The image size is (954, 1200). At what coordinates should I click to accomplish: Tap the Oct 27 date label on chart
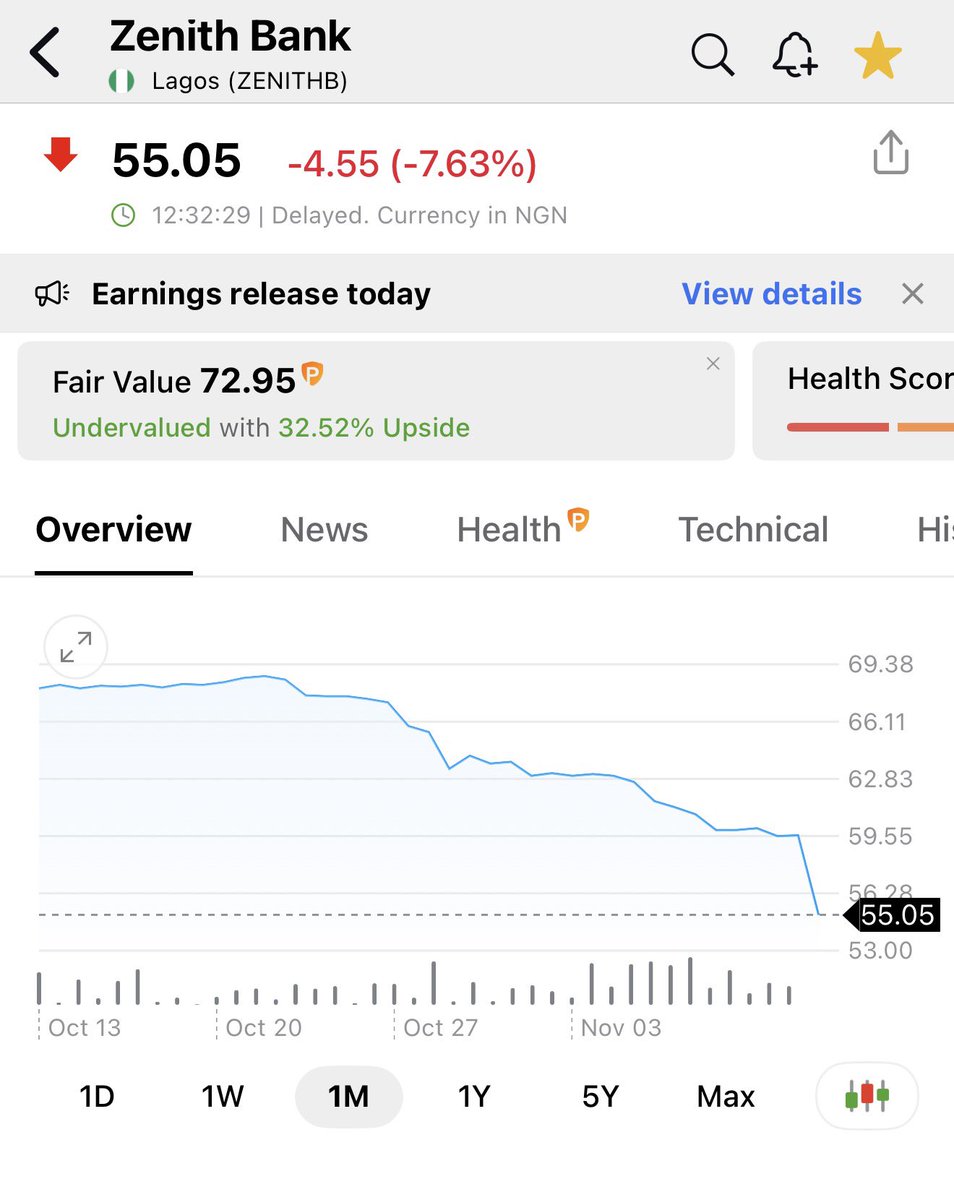[x=441, y=1028]
